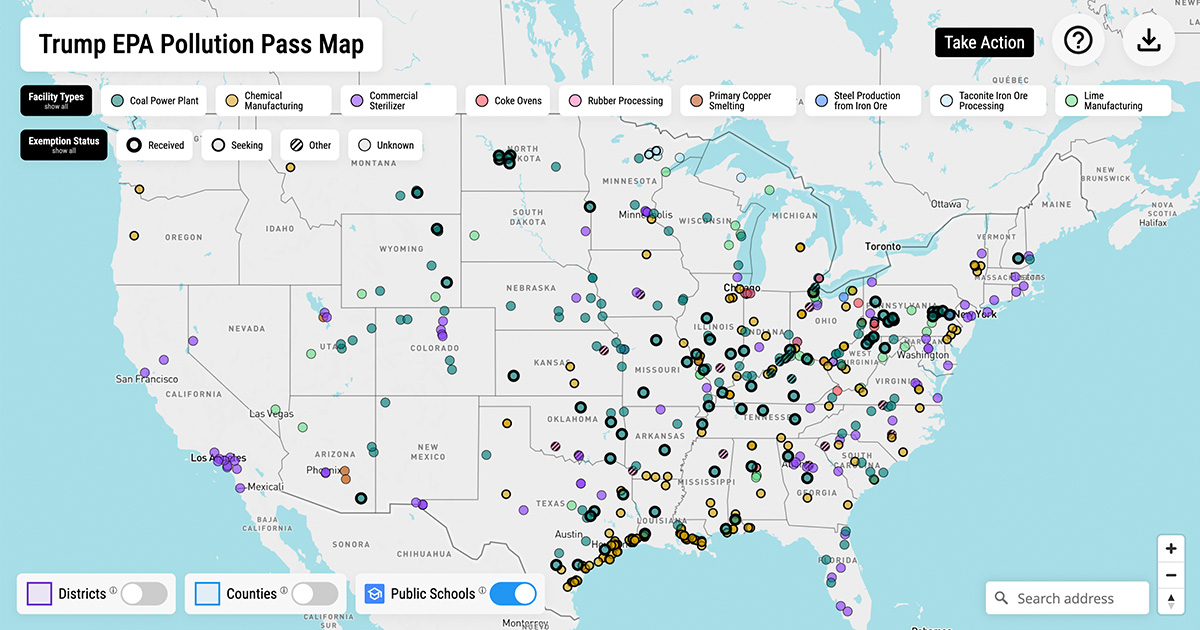The image size is (1200, 630).
Task: Show all Facility Types
Action: pyautogui.click(x=56, y=101)
